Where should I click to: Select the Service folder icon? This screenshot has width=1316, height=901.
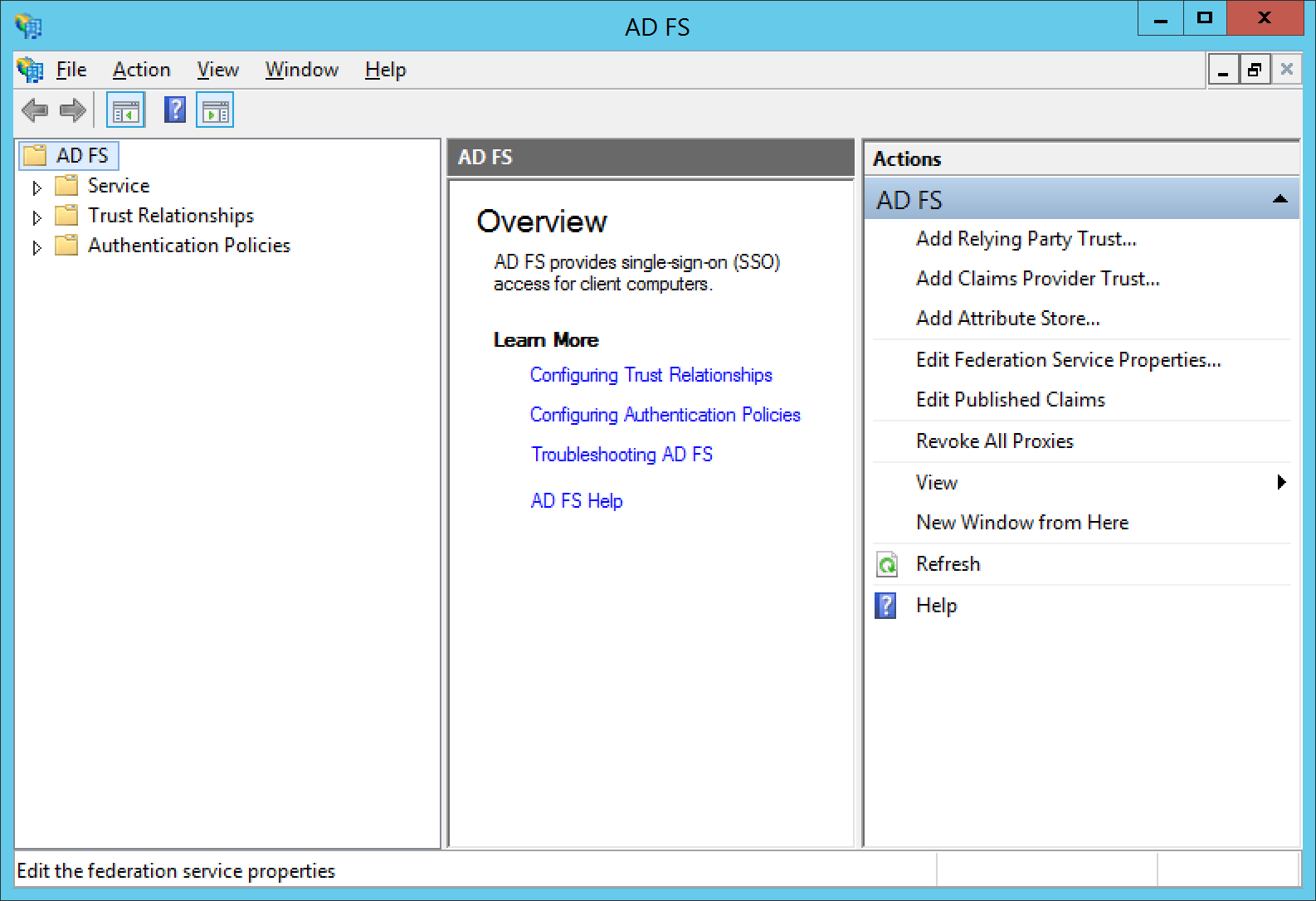tap(66, 186)
